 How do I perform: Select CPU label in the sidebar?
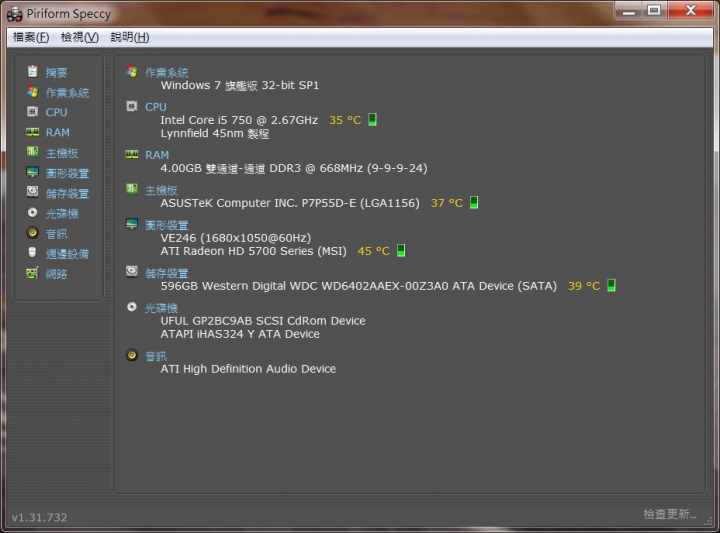(56, 112)
